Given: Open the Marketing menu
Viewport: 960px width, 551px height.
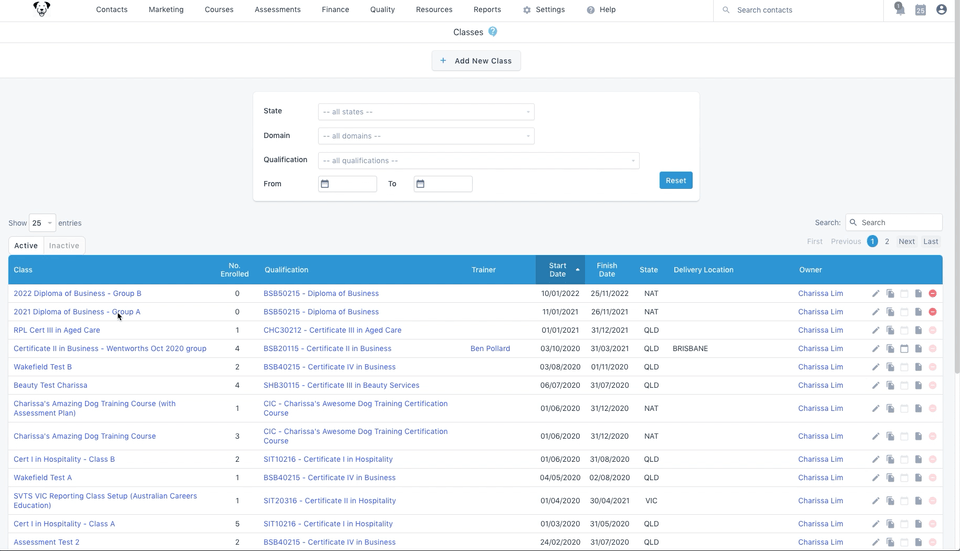Looking at the screenshot, I should 166,10.
